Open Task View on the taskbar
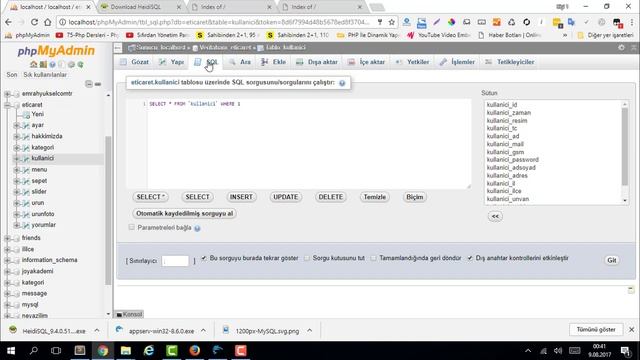The width and height of the screenshot is (640, 360). [56, 351]
